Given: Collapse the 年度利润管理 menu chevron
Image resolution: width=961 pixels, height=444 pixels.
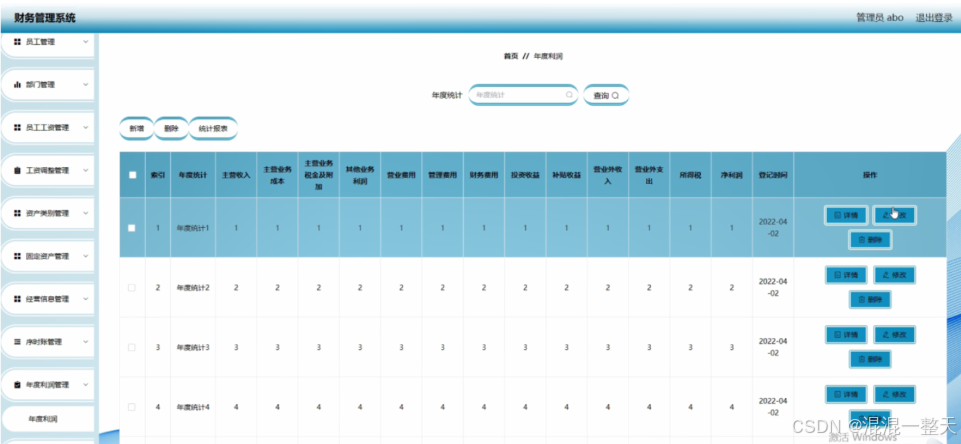Looking at the screenshot, I should (85, 385).
